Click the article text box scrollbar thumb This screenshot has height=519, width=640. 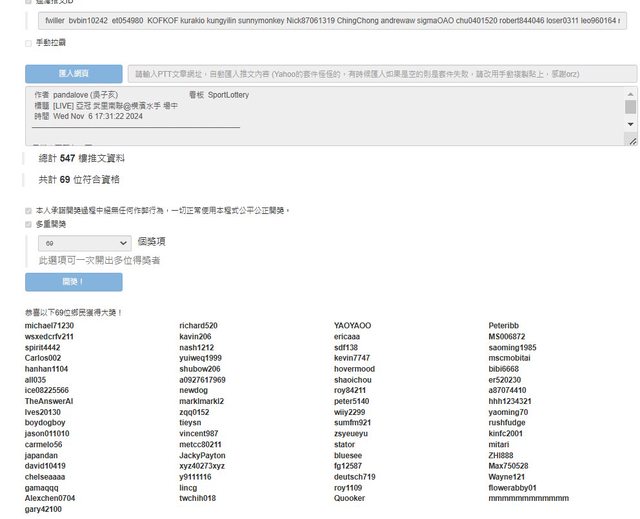pos(630,106)
